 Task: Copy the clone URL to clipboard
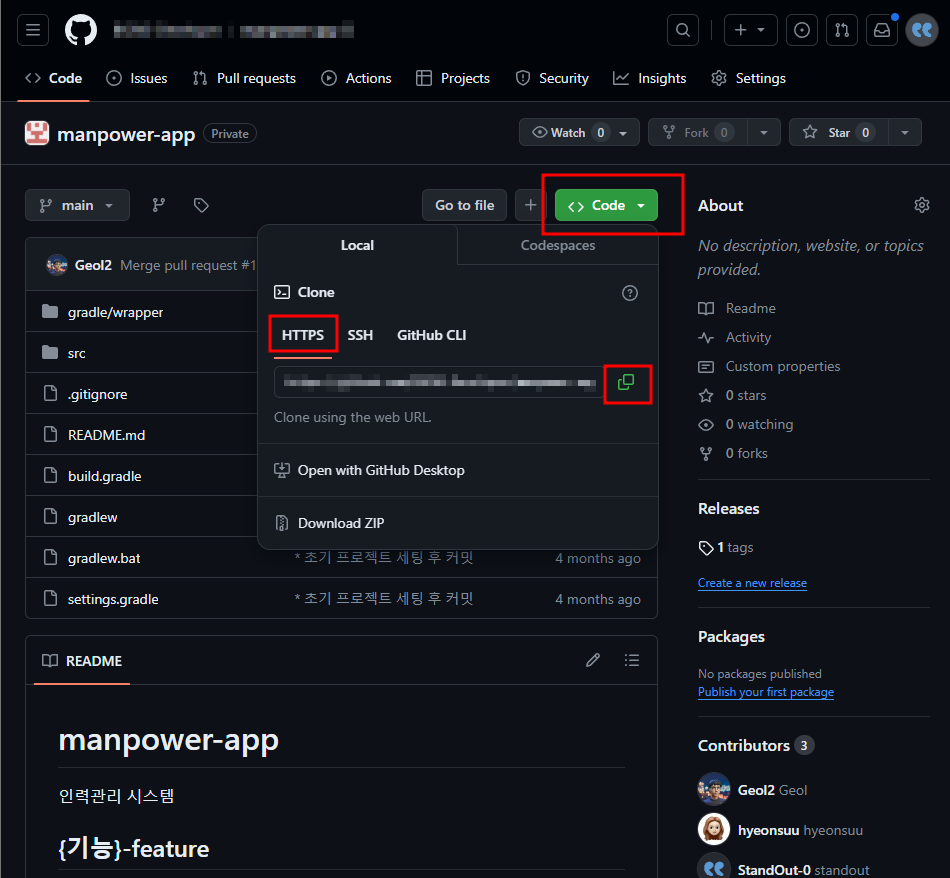point(626,382)
